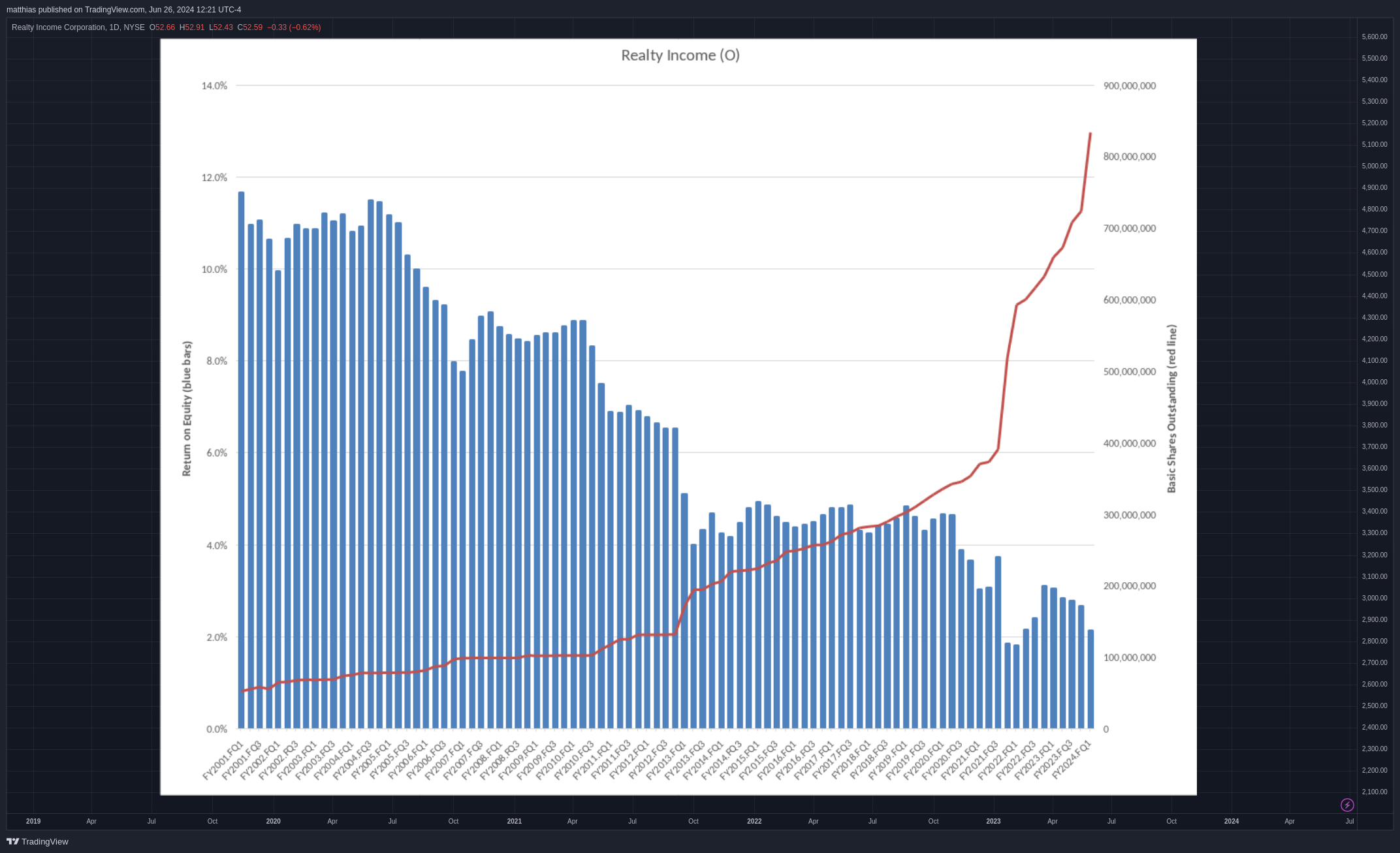1400x853 pixels.
Task: Click the 2022 year label on time axis
Action: tap(754, 821)
